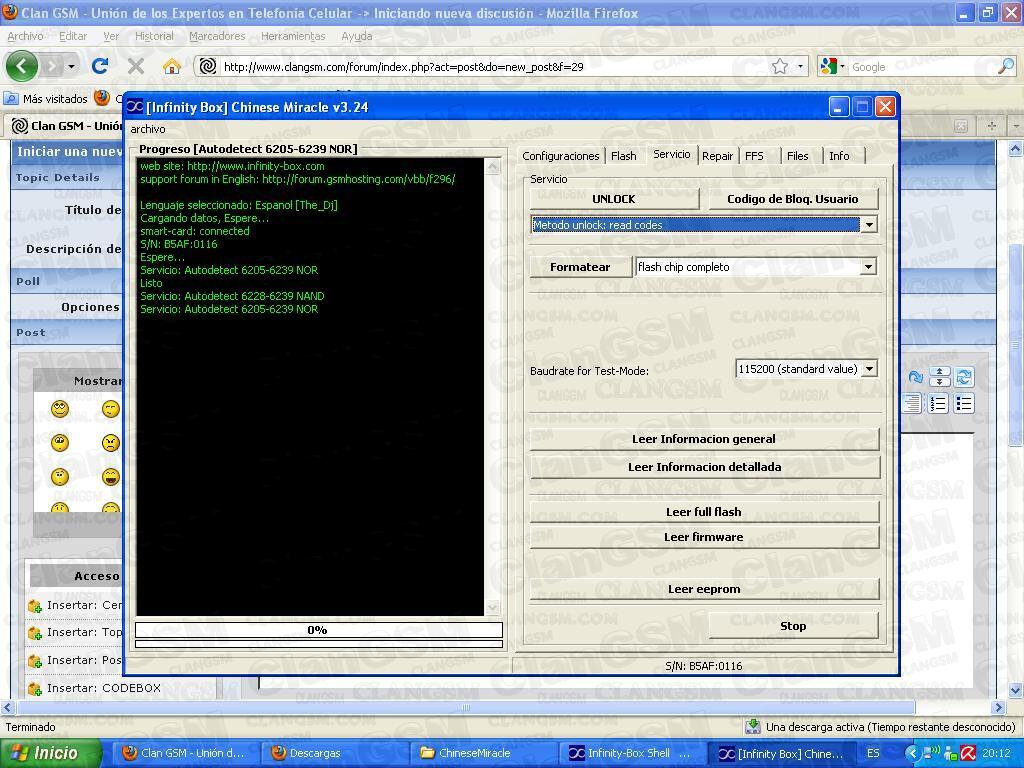The height and width of the screenshot is (768, 1024).
Task: Open Más visitados bookmarks folder
Action: [x=46, y=99]
